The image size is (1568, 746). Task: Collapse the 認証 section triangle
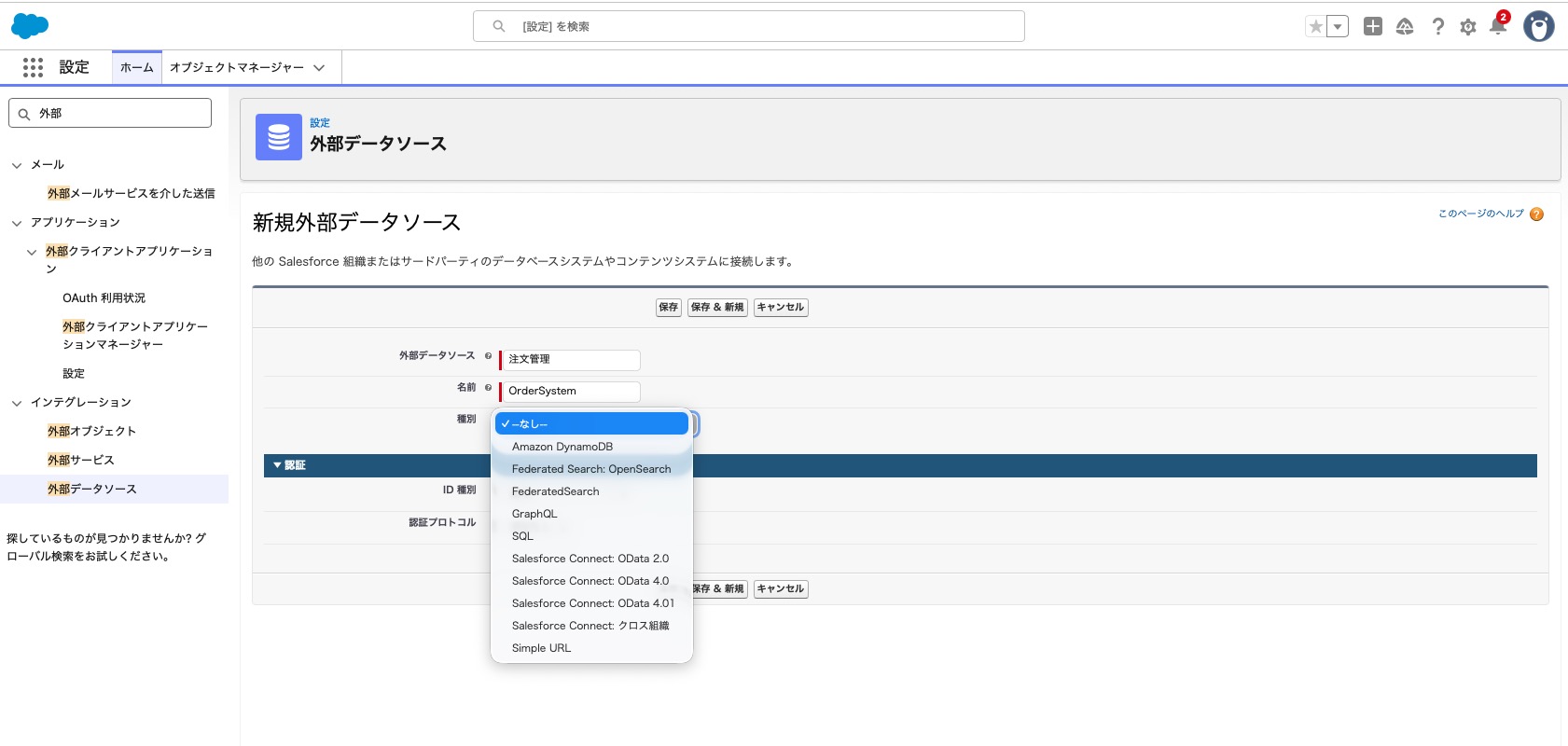coord(277,465)
